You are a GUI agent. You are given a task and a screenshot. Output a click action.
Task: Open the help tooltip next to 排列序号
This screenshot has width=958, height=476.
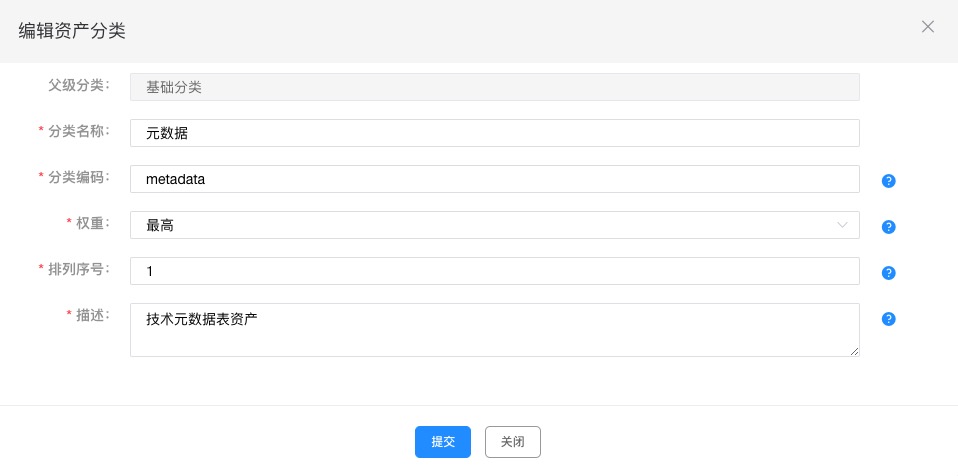888,273
